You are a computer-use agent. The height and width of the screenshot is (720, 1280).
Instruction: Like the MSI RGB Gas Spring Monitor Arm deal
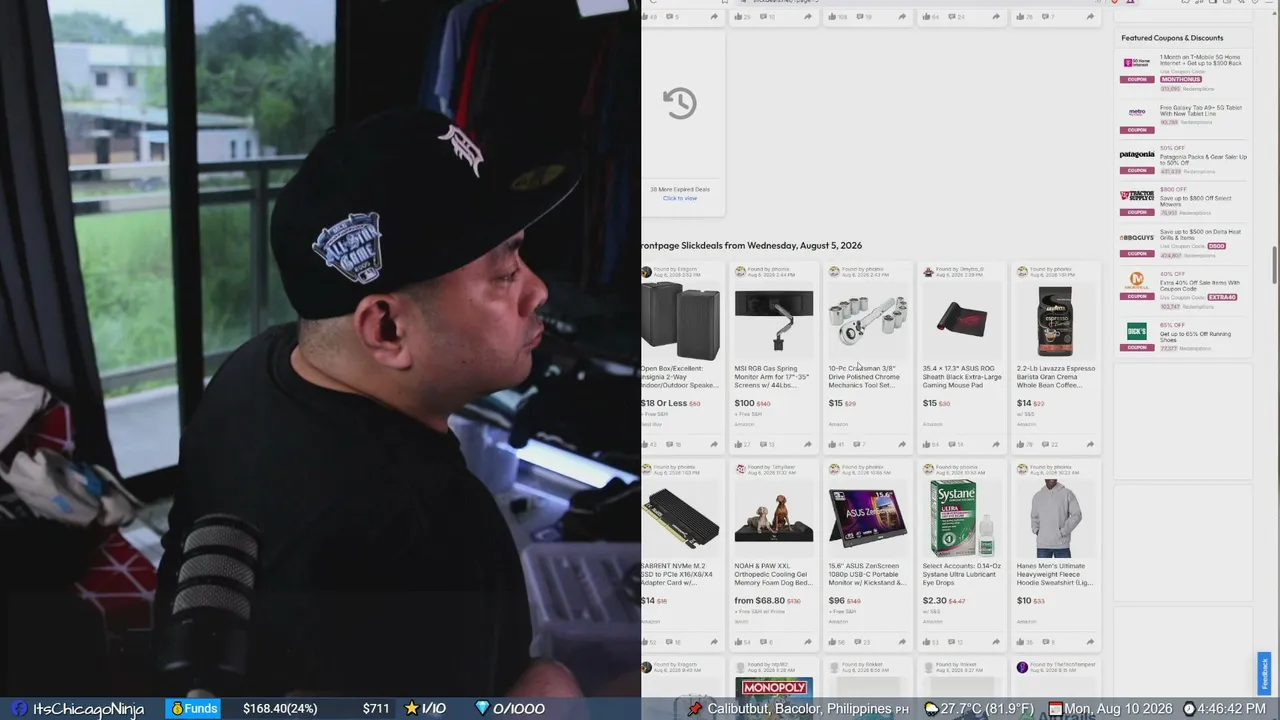(739, 444)
